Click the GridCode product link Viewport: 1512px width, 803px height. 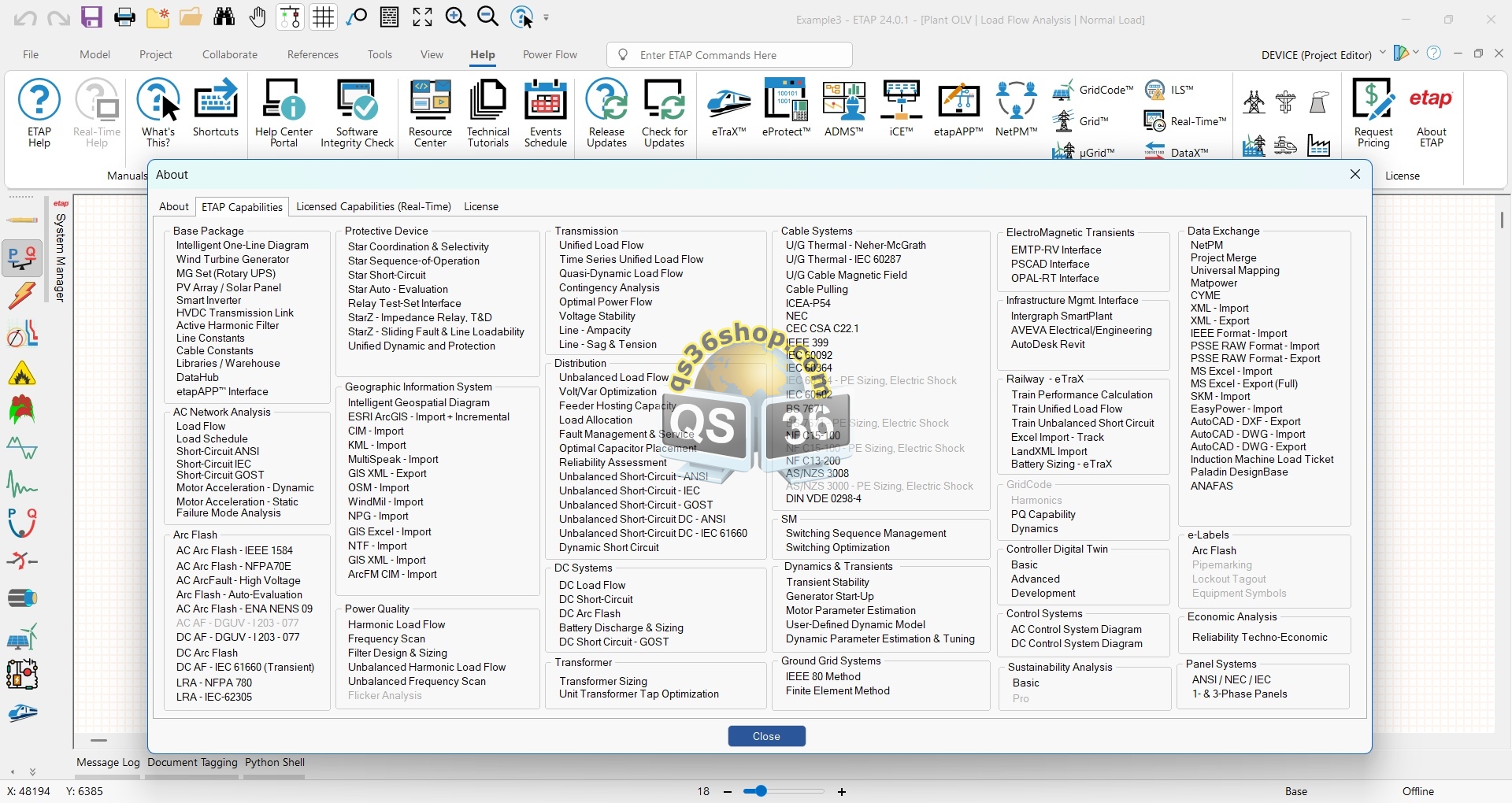[1094, 90]
